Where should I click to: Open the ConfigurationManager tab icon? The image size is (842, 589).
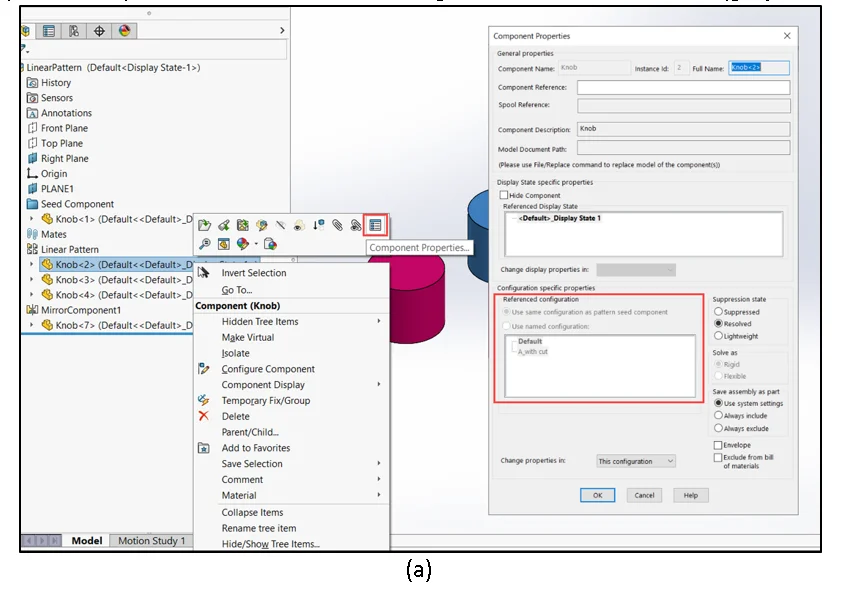click(74, 31)
